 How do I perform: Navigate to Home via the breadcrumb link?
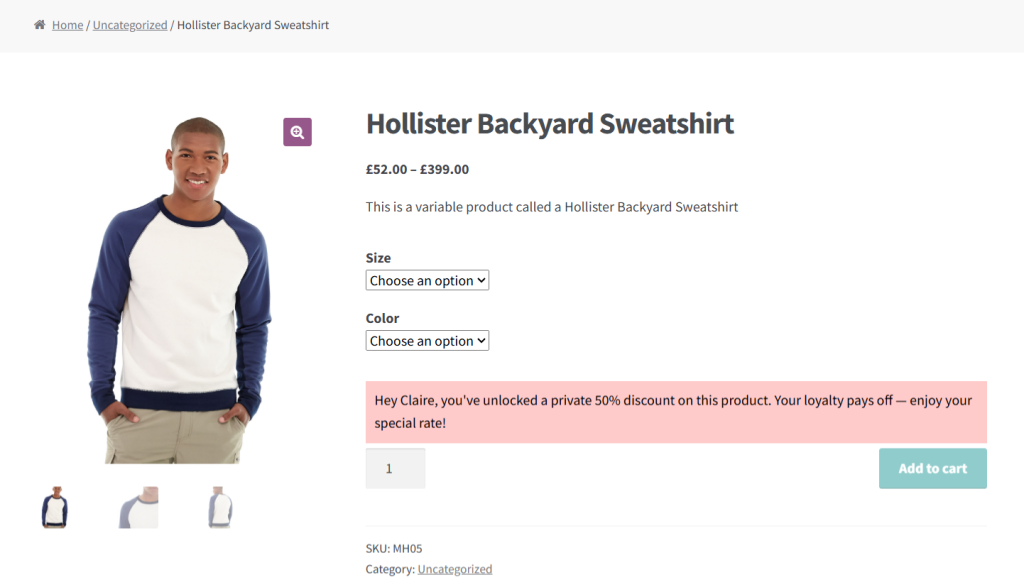point(67,24)
